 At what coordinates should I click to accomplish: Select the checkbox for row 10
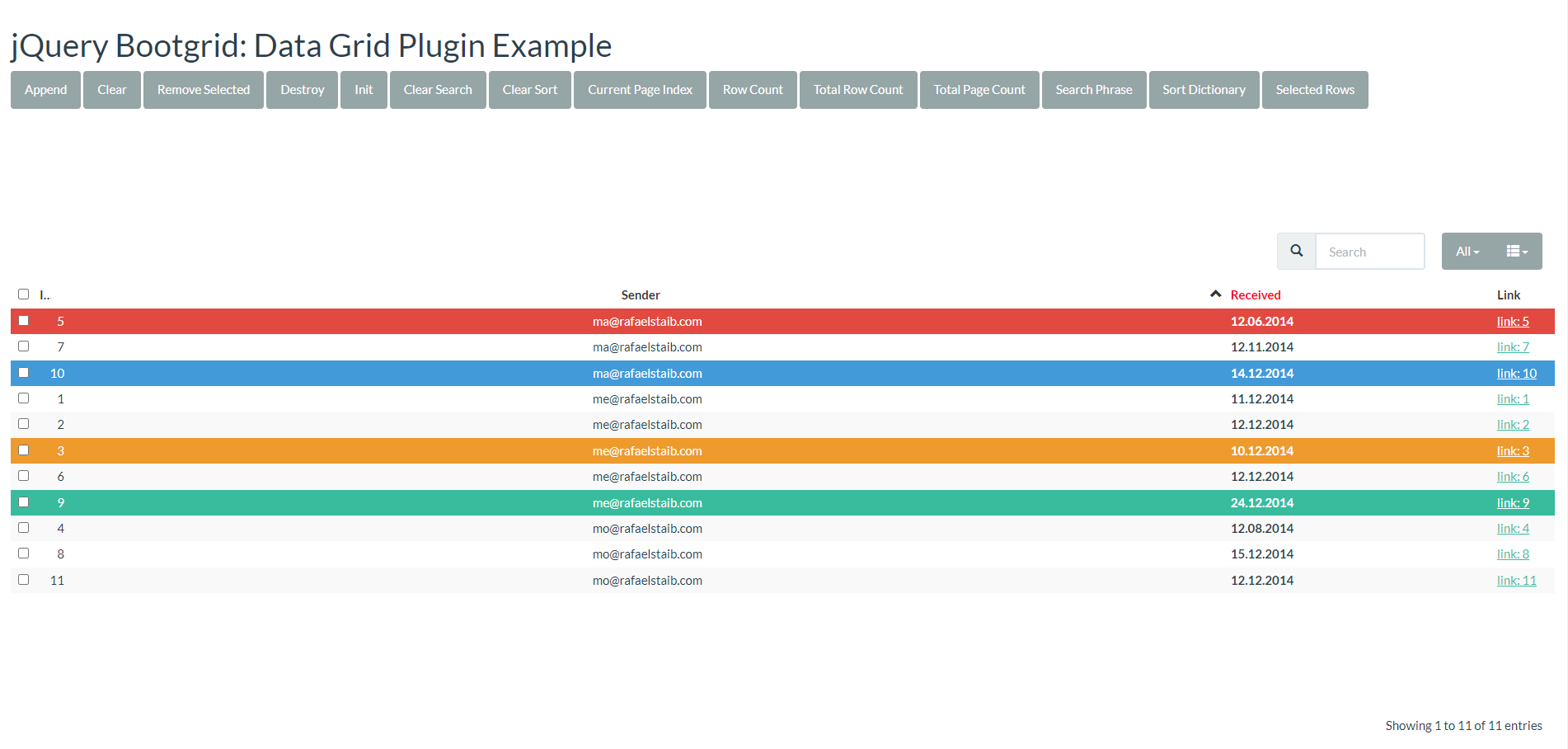pos(24,373)
